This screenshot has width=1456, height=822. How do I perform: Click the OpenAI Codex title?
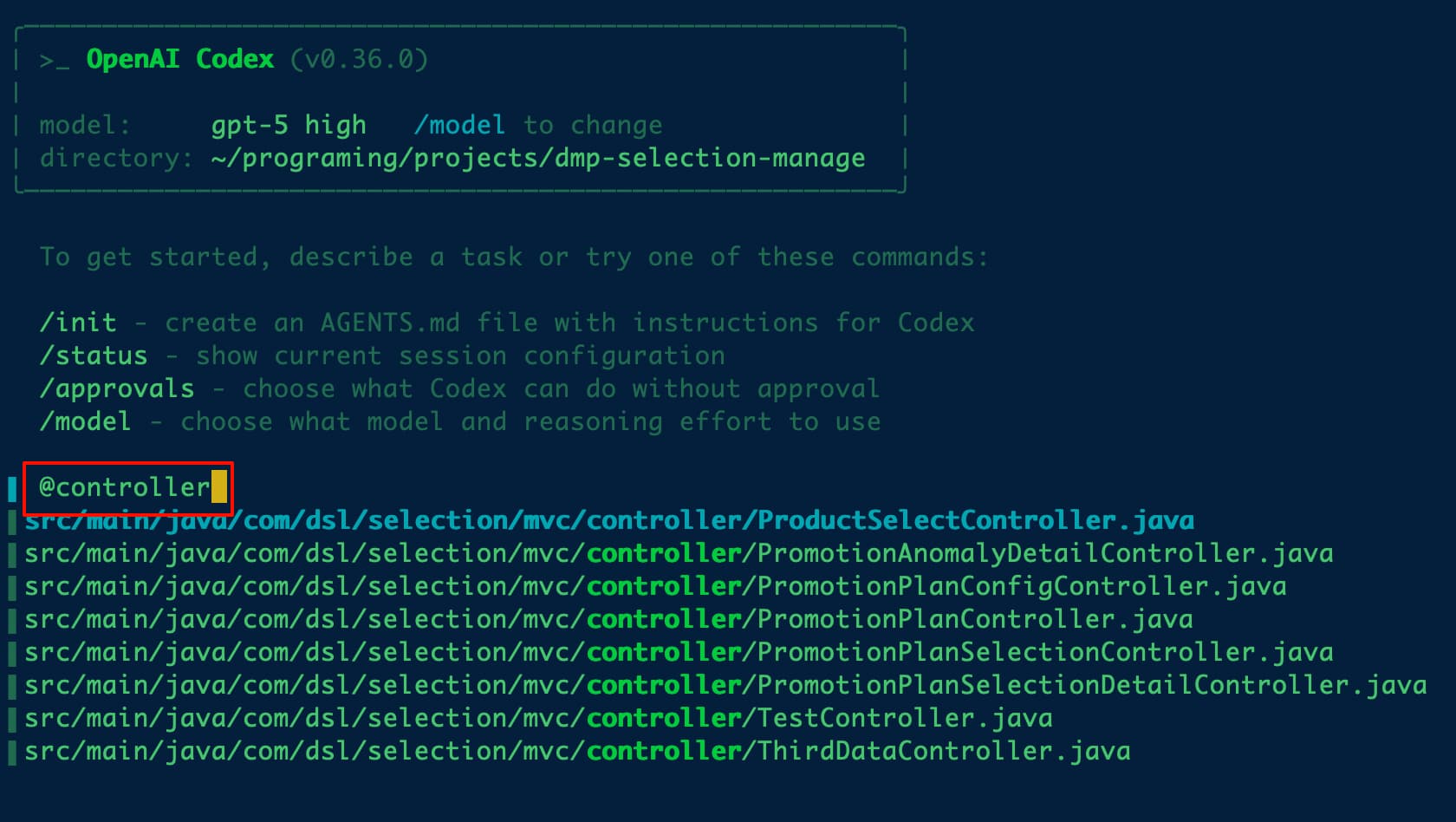click(180, 59)
